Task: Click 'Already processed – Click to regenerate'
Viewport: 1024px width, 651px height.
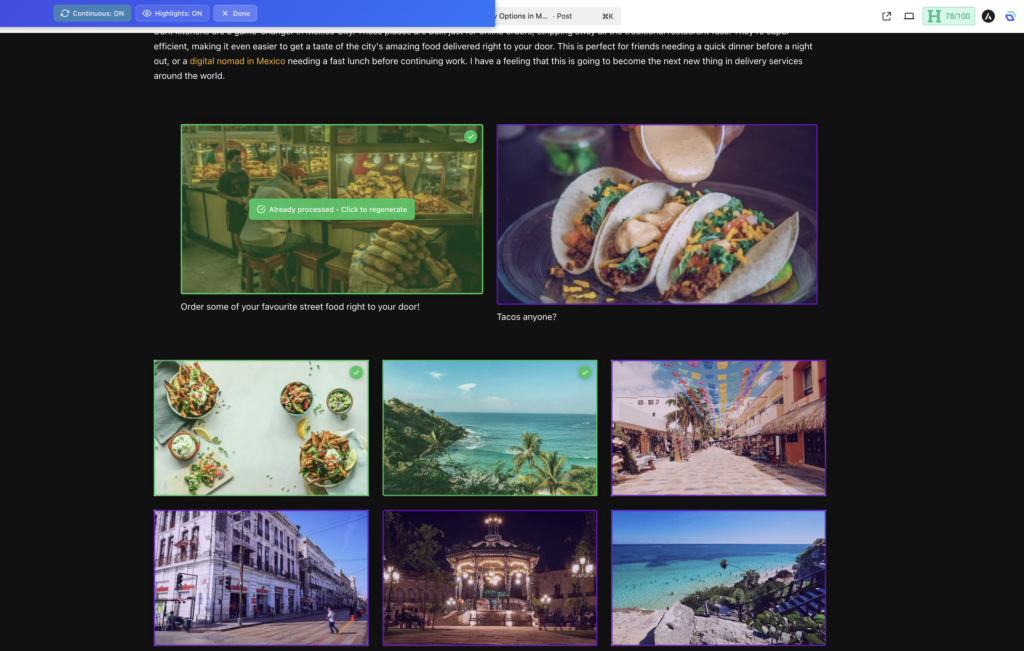Action: click(332, 209)
